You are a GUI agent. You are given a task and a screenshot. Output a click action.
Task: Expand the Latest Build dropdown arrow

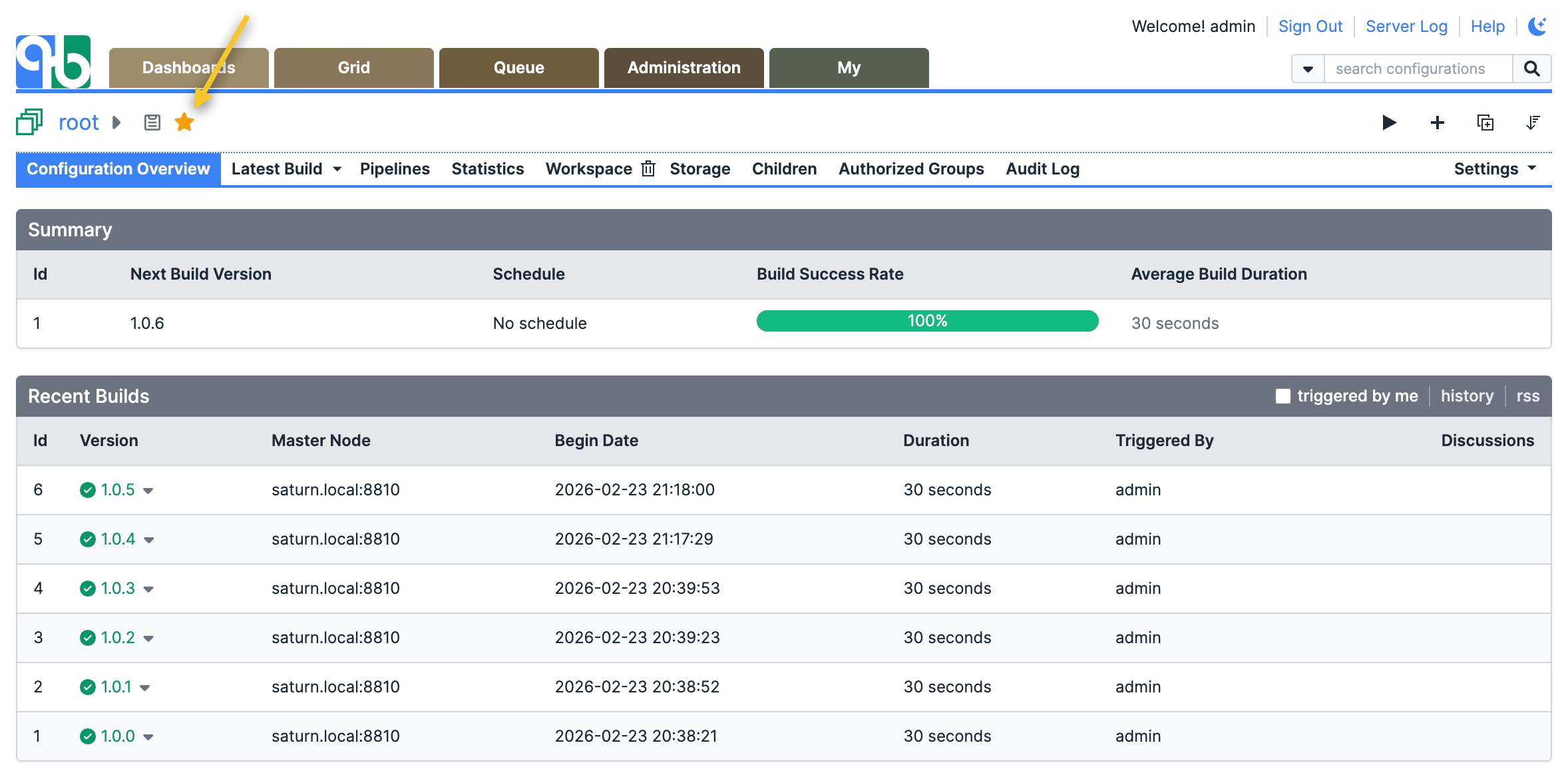coord(337,169)
